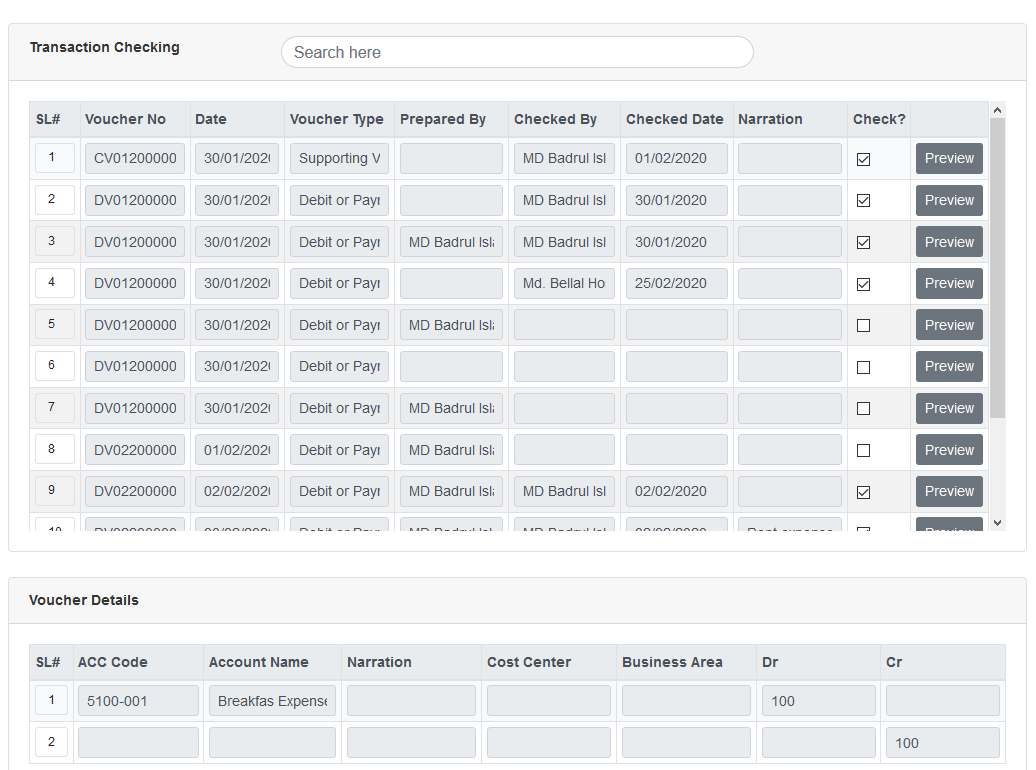Click the Narration field in Voucher Details row 1

(x=409, y=700)
